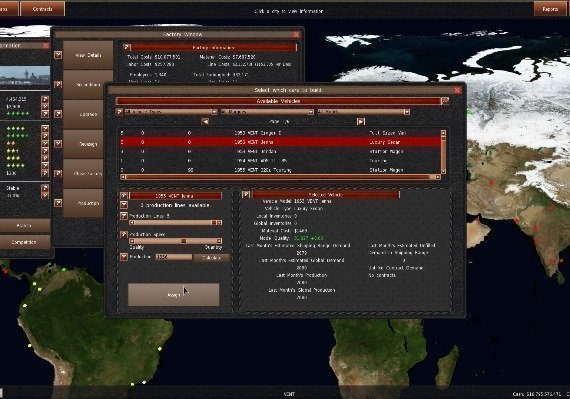Click right arrow of Production Lines slider
570x399 pixels.
(x=219, y=222)
